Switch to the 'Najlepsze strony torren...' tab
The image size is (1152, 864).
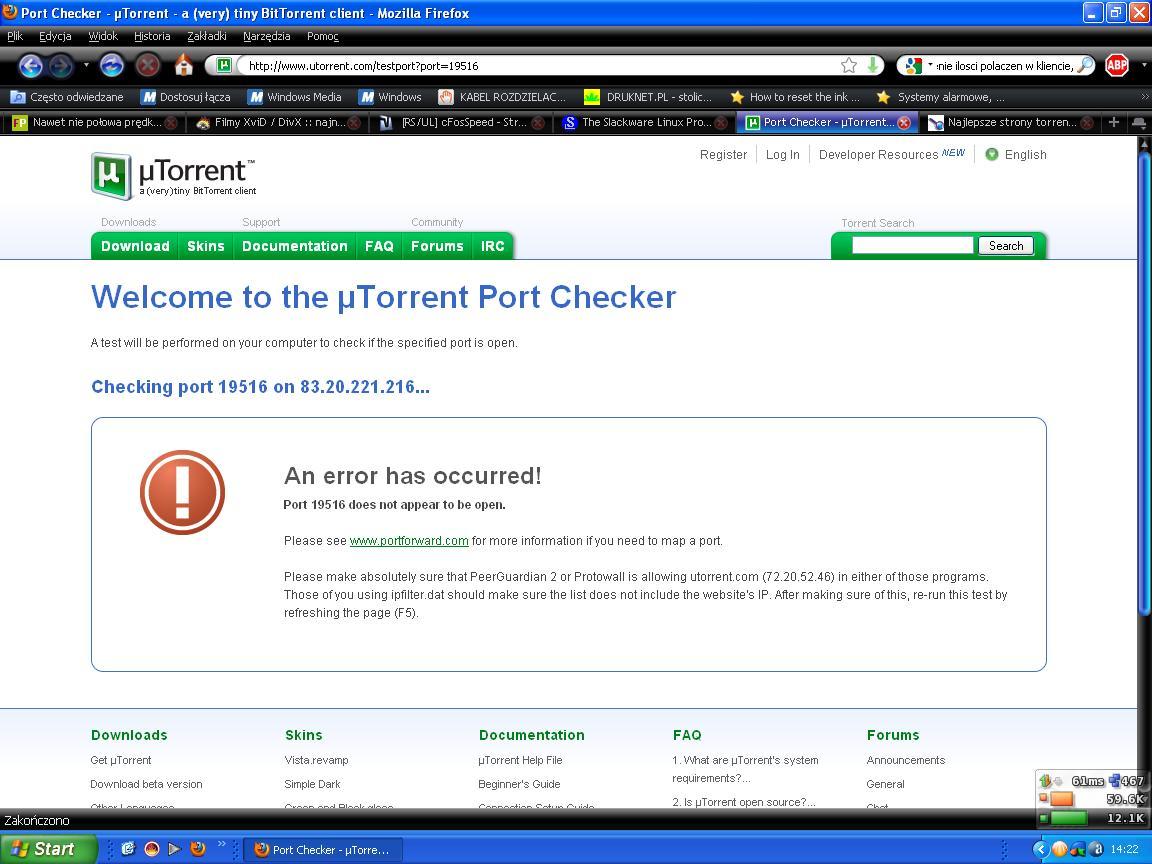[1010, 123]
